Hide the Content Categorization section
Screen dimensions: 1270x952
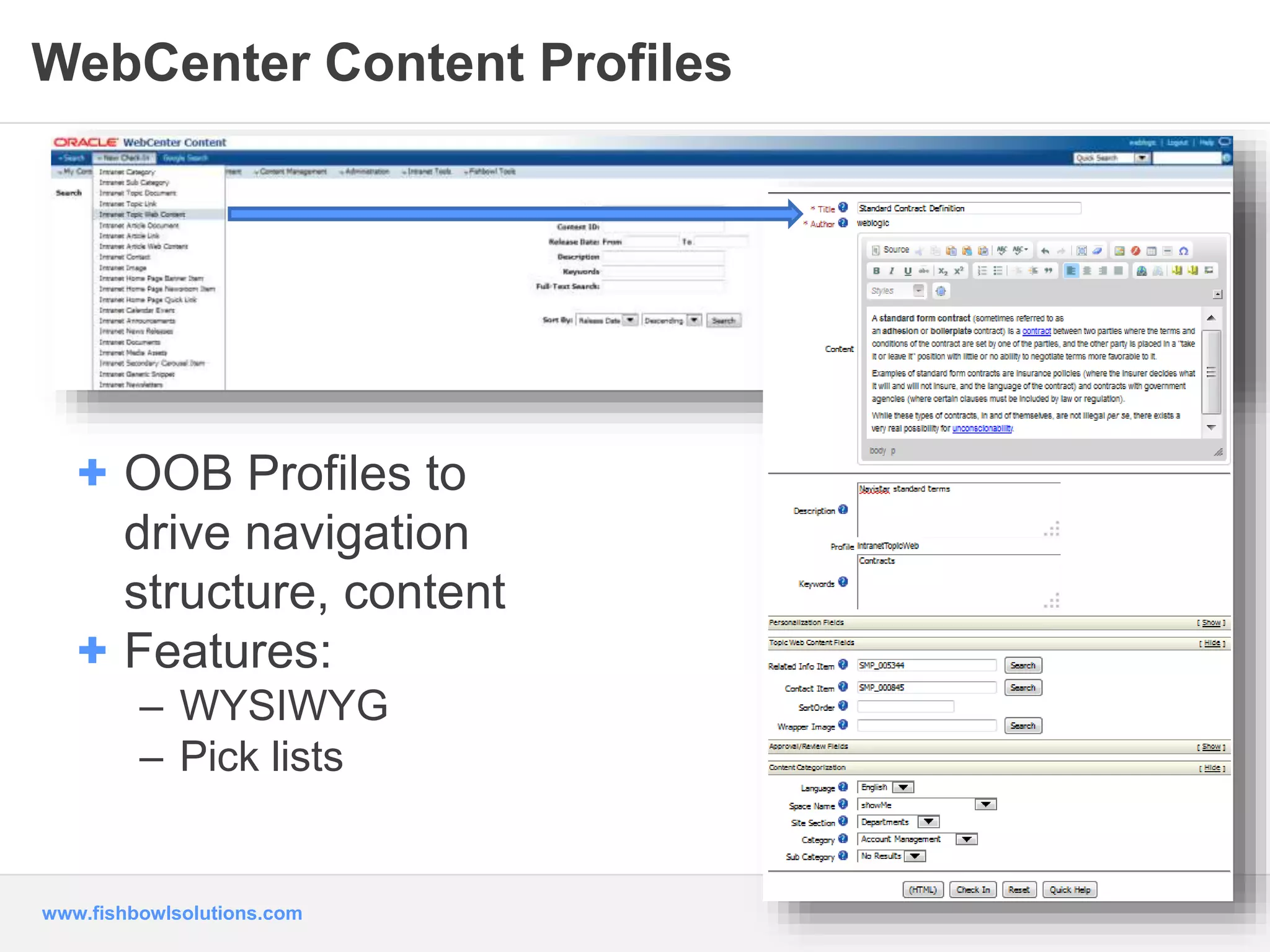pyautogui.click(x=1212, y=768)
